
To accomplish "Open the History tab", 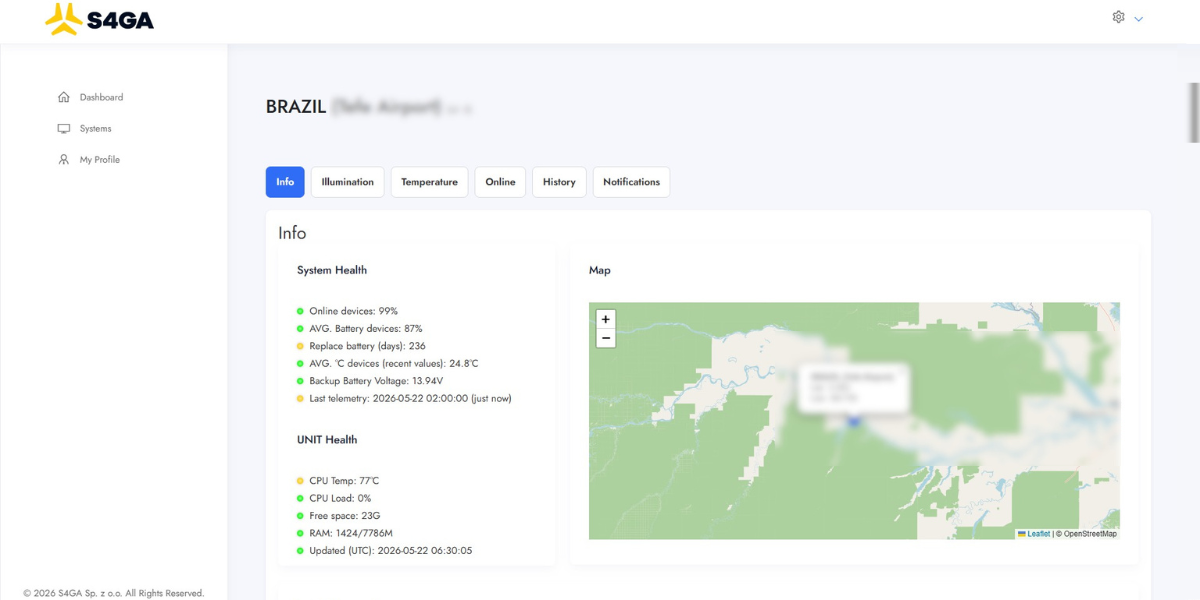I will click(559, 182).
